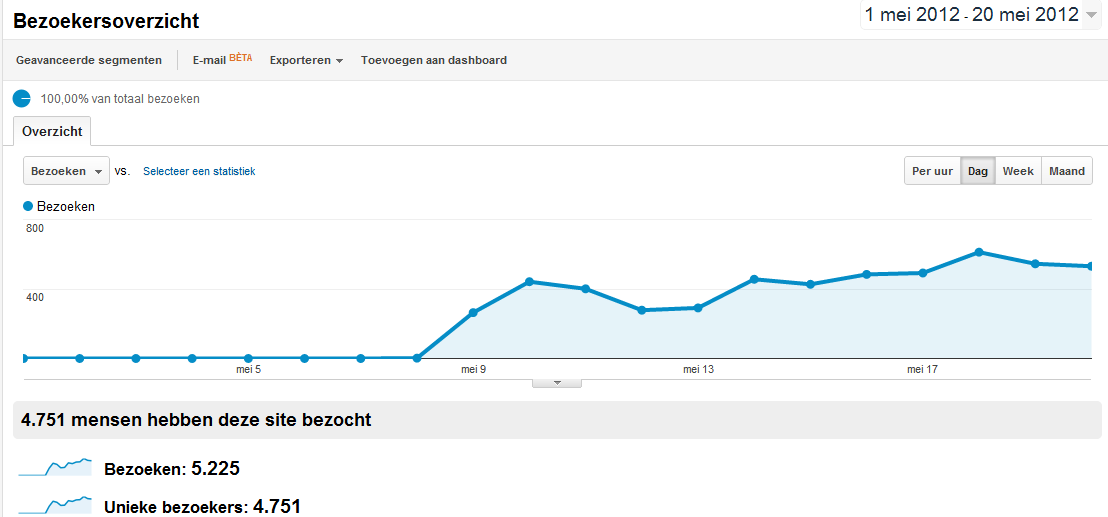Click the chart's highest data point
1108x517 pixels.
(x=979, y=252)
